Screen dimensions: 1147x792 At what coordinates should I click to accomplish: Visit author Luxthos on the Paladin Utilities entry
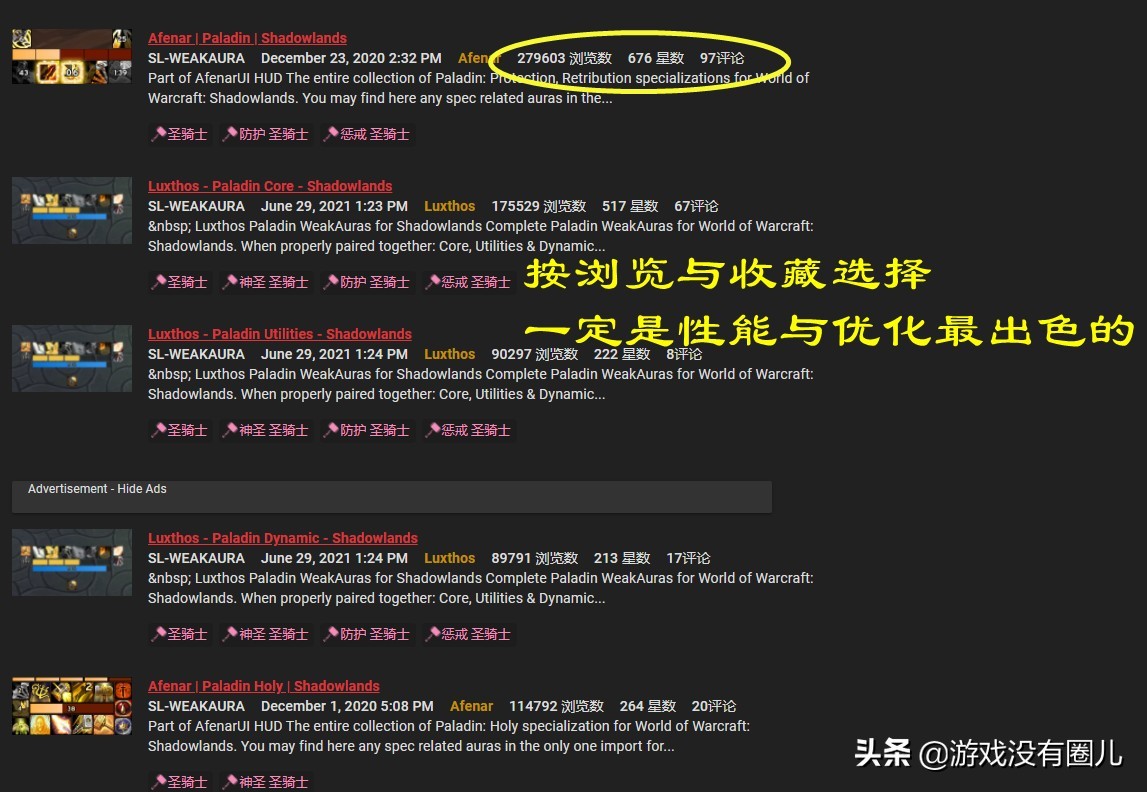click(x=449, y=354)
